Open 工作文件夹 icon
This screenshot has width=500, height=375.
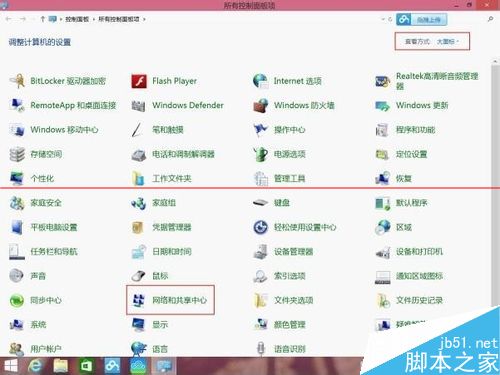139,178
